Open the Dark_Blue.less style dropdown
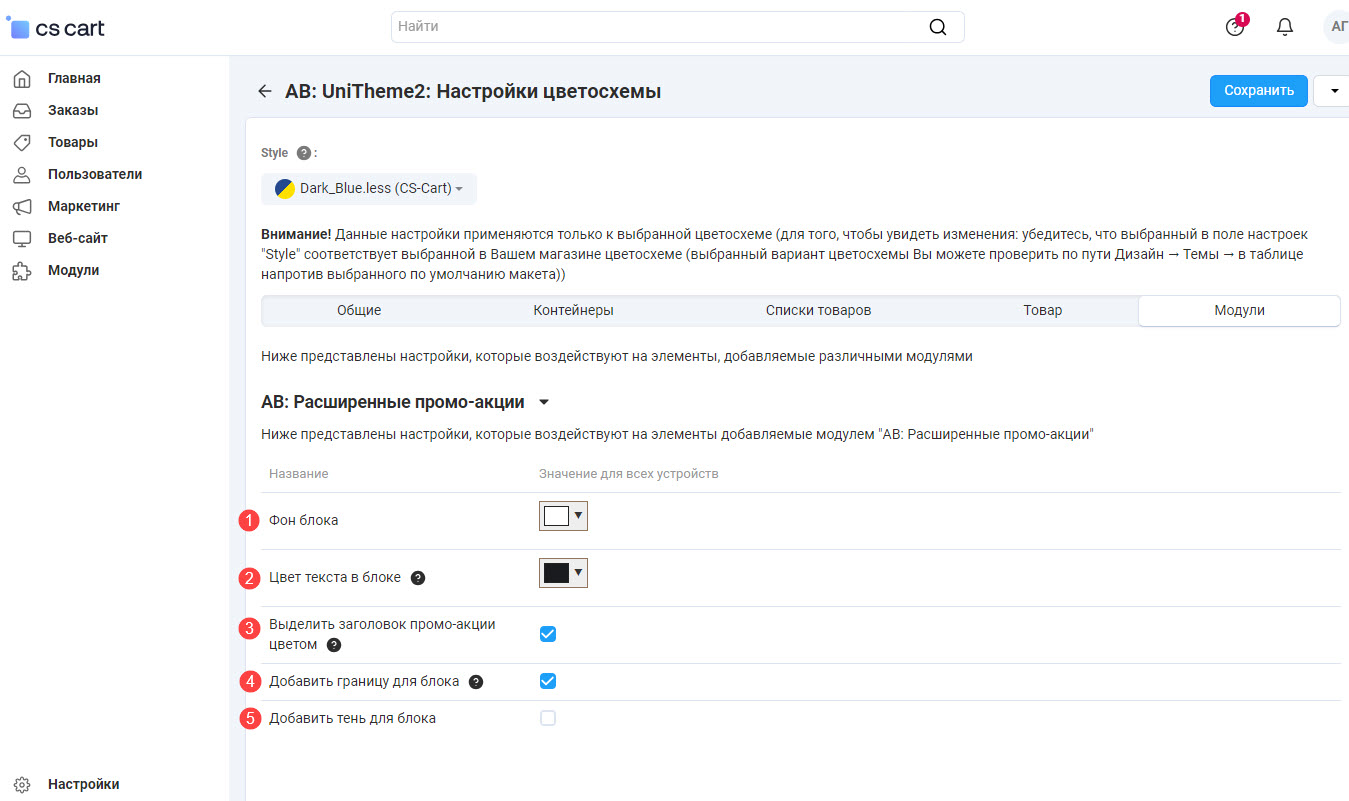 (x=368, y=188)
